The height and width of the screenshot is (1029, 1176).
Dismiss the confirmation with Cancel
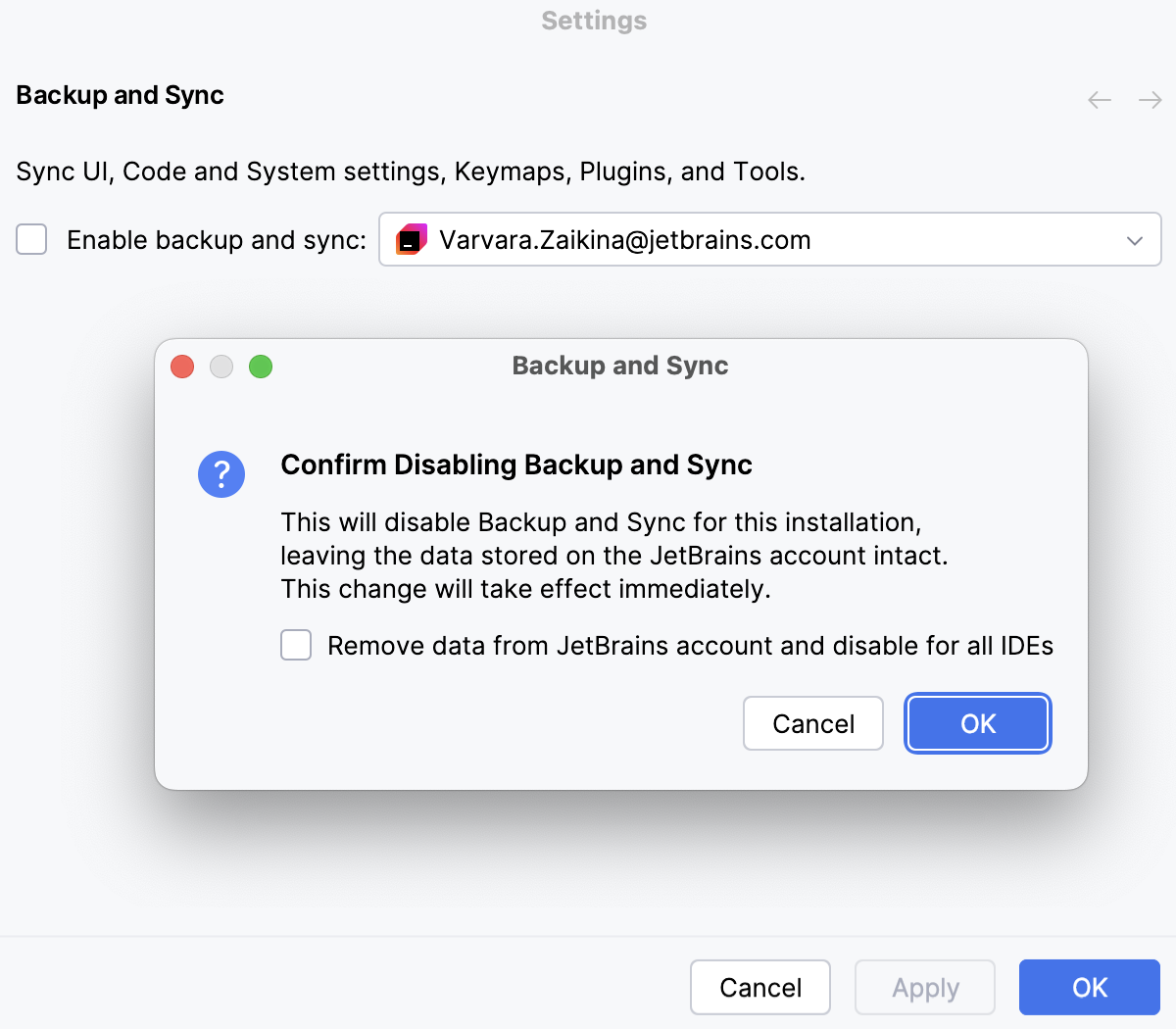pyautogui.click(x=812, y=723)
